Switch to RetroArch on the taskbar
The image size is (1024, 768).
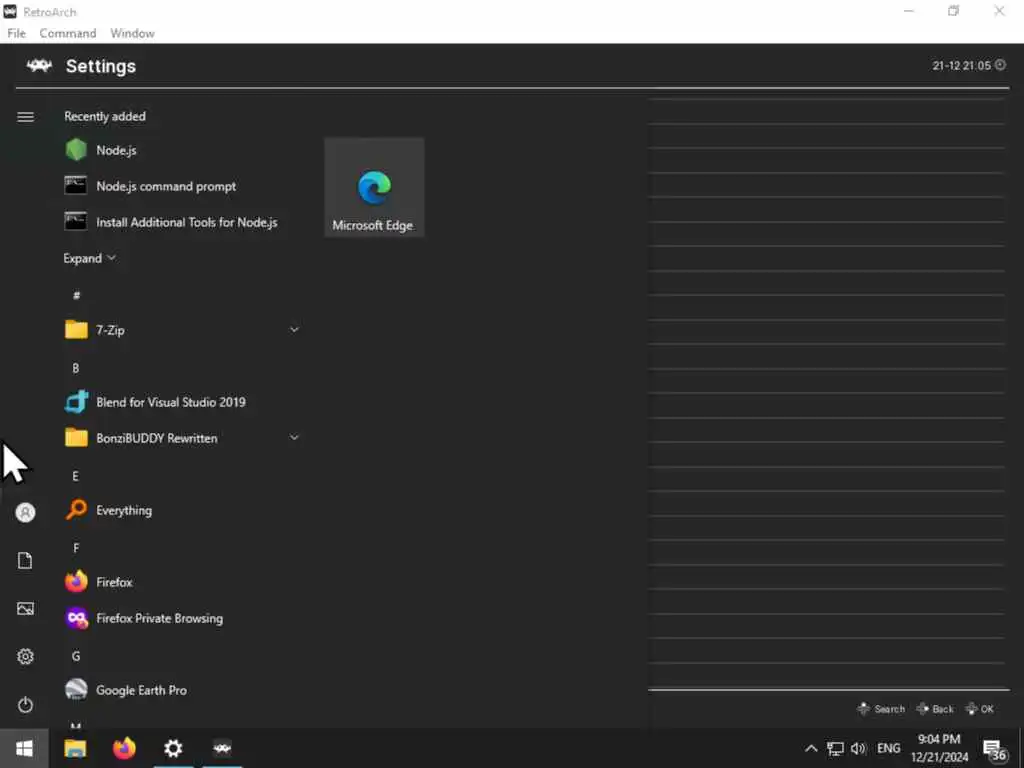pyautogui.click(x=222, y=748)
